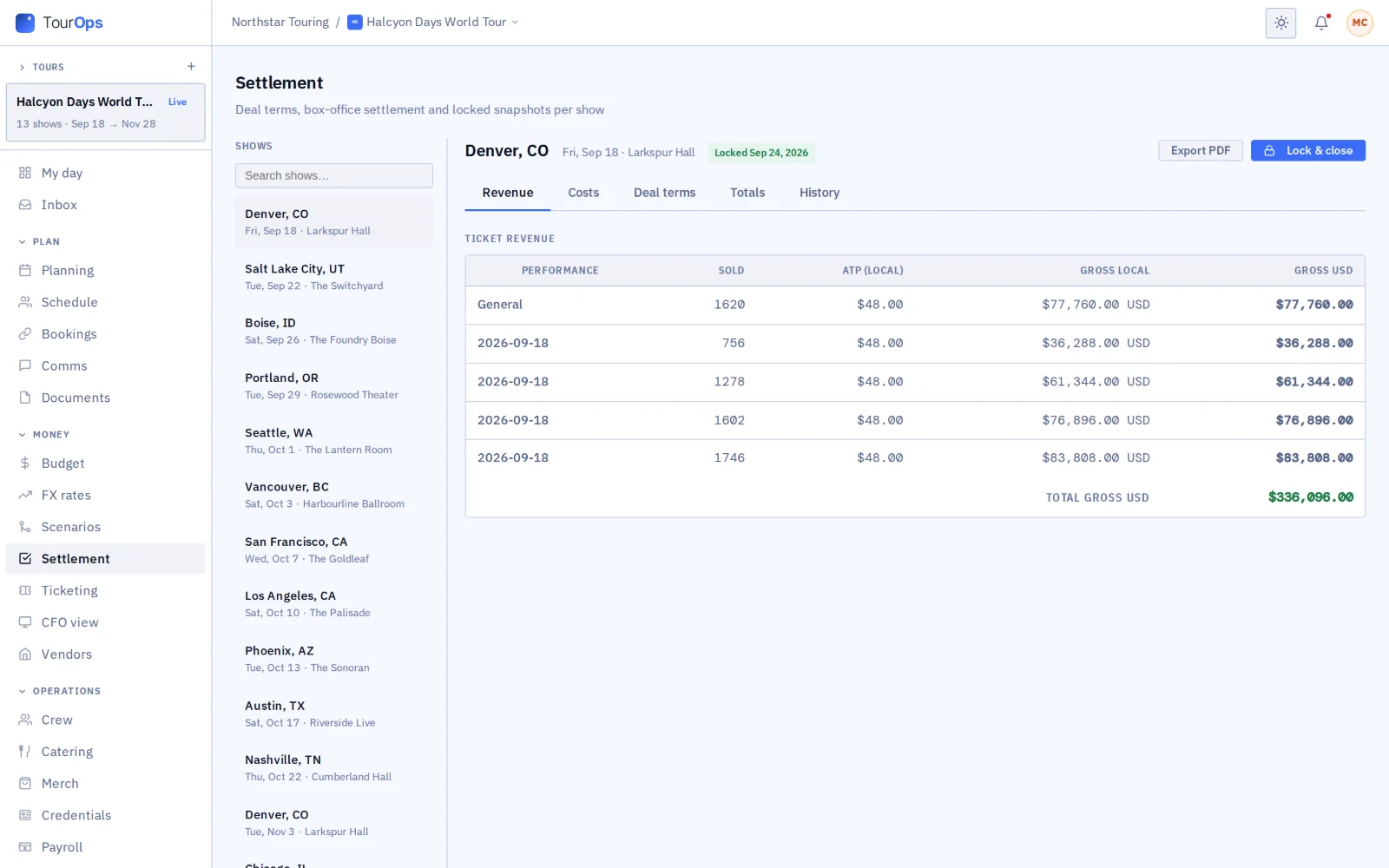Collapse the Money section

(x=23, y=434)
